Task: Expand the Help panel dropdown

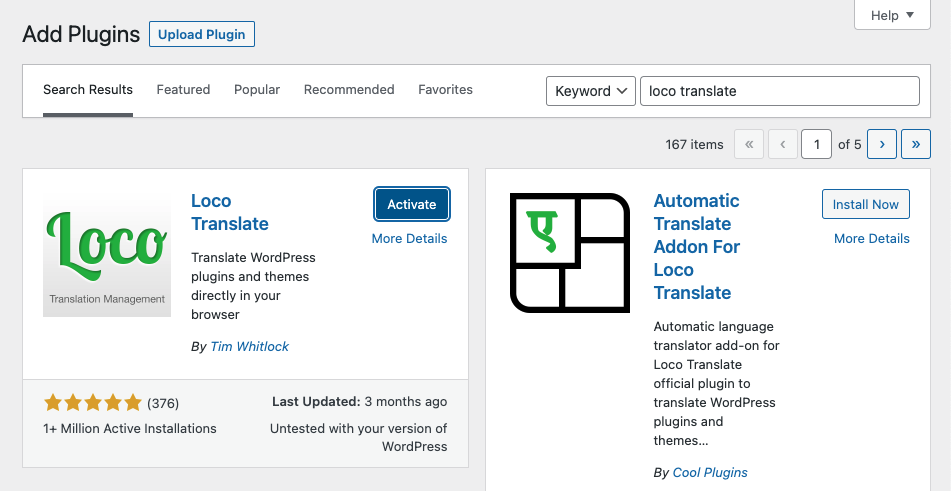Action: click(892, 15)
